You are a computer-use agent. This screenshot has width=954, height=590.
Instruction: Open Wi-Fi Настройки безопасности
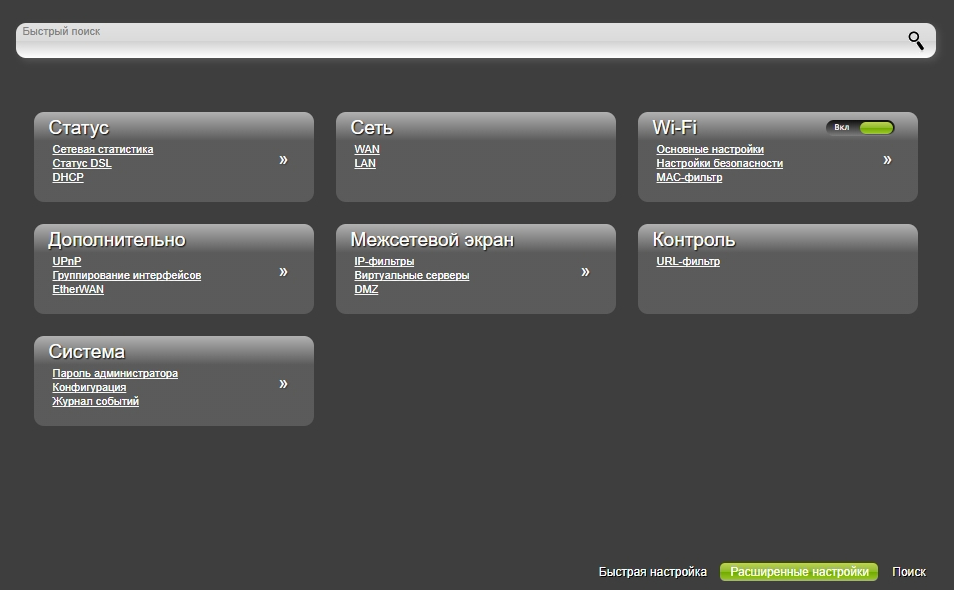pyautogui.click(x=719, y=164)
